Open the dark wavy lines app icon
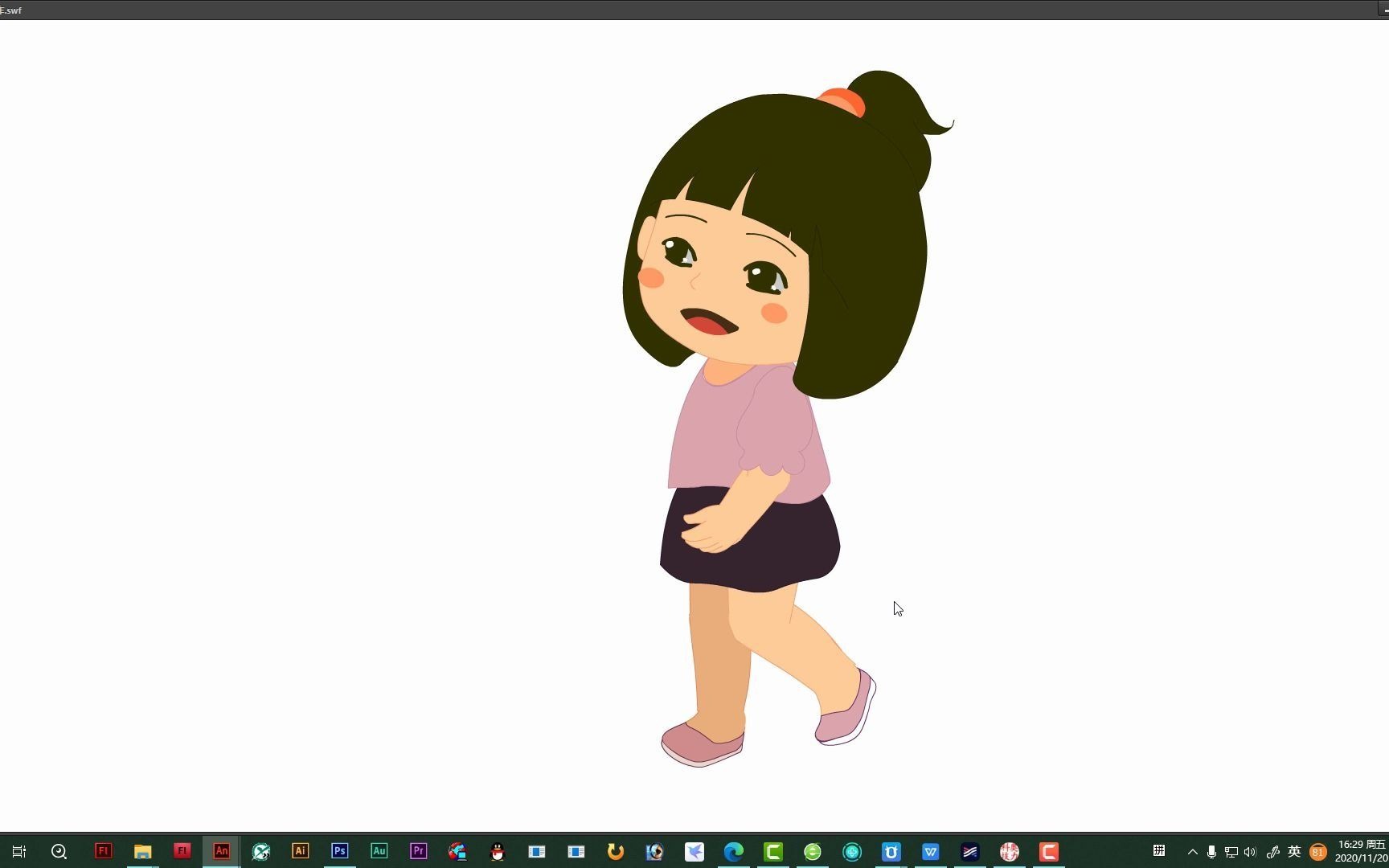 (969, 851)
